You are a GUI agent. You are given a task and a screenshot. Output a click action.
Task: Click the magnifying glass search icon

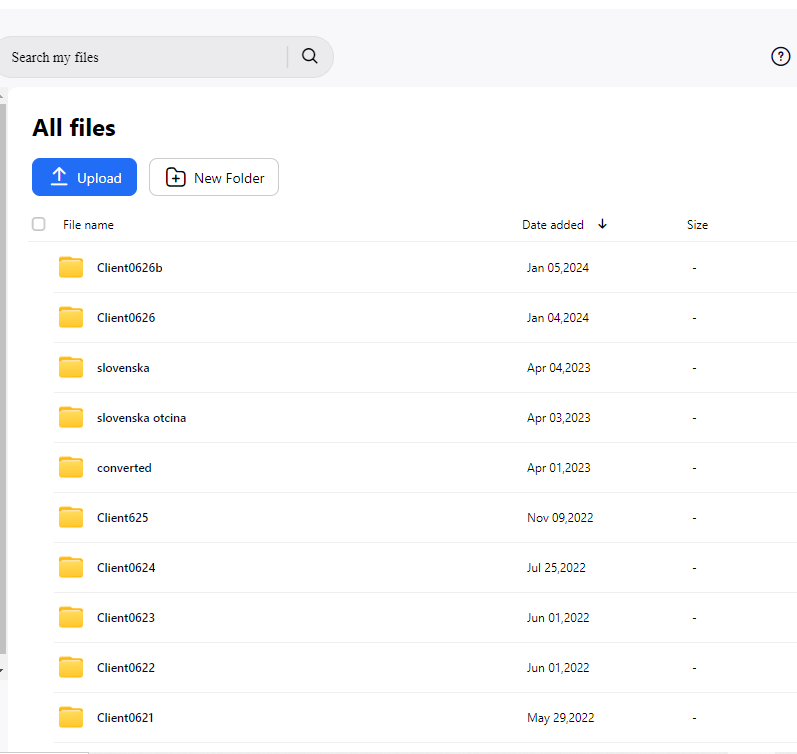[x=309, y=57]
